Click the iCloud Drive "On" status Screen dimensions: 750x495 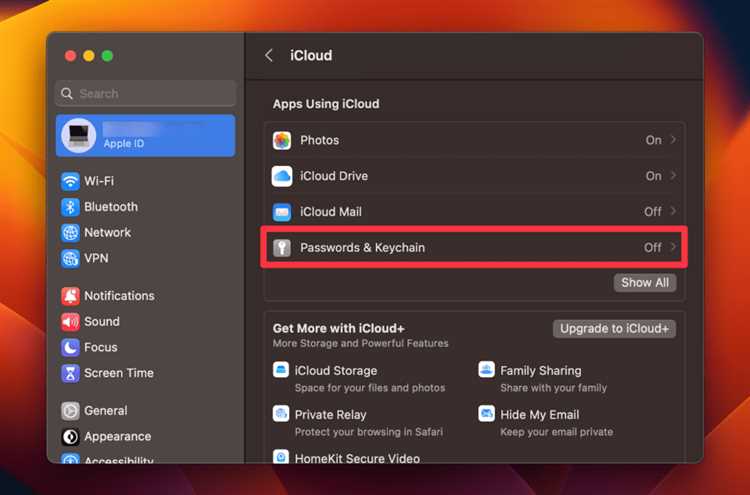(x=653, y=176)
